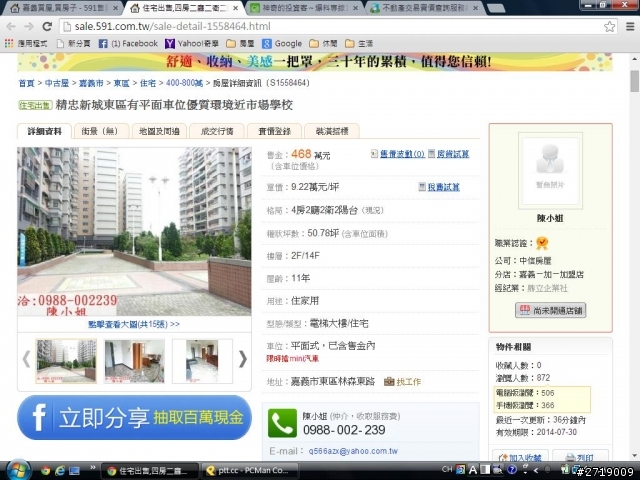
Task: Show next thumbnails with right arrow
Action: [242, 360]
